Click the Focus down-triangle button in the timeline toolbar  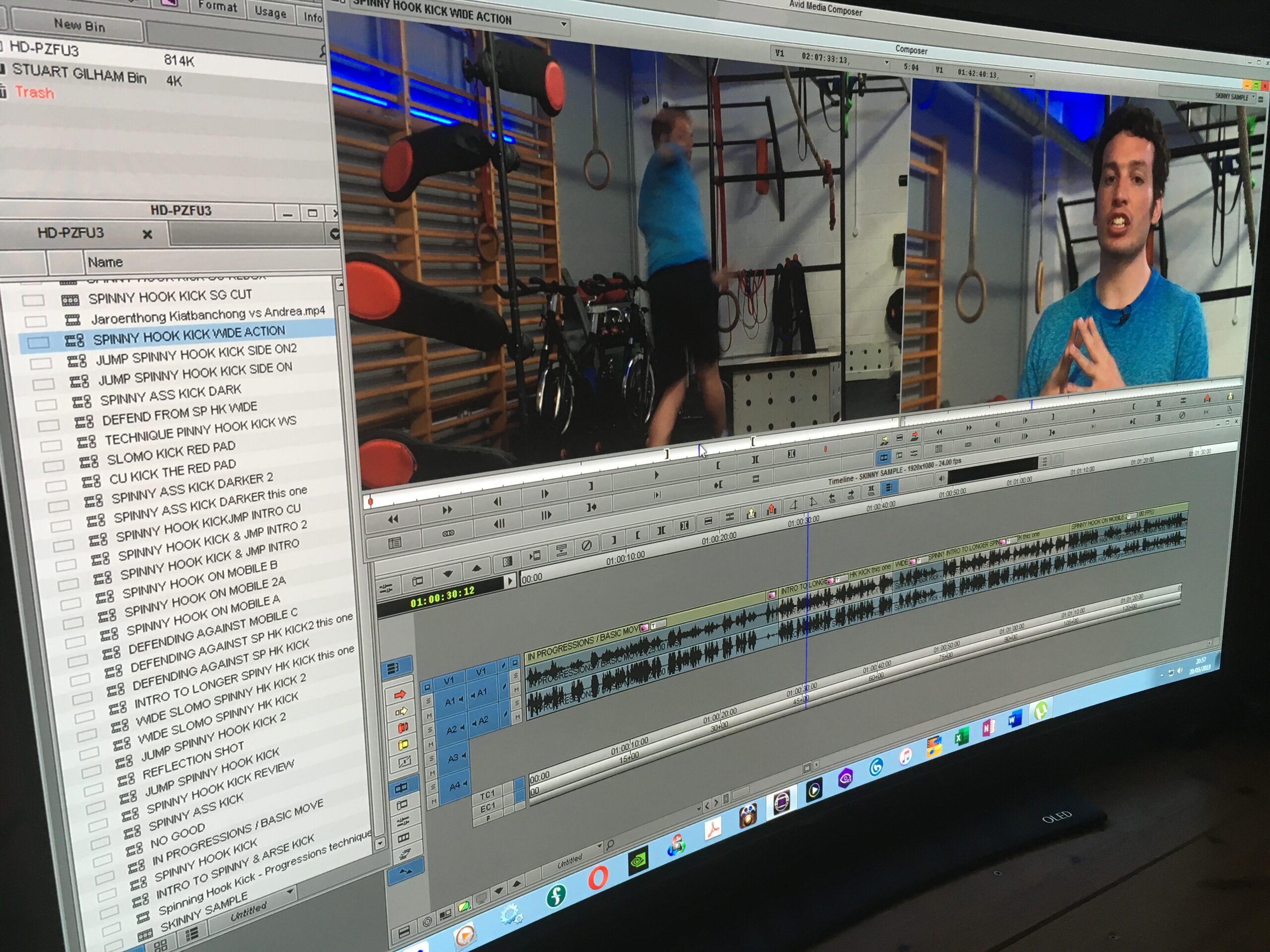[x=448, y=574]
